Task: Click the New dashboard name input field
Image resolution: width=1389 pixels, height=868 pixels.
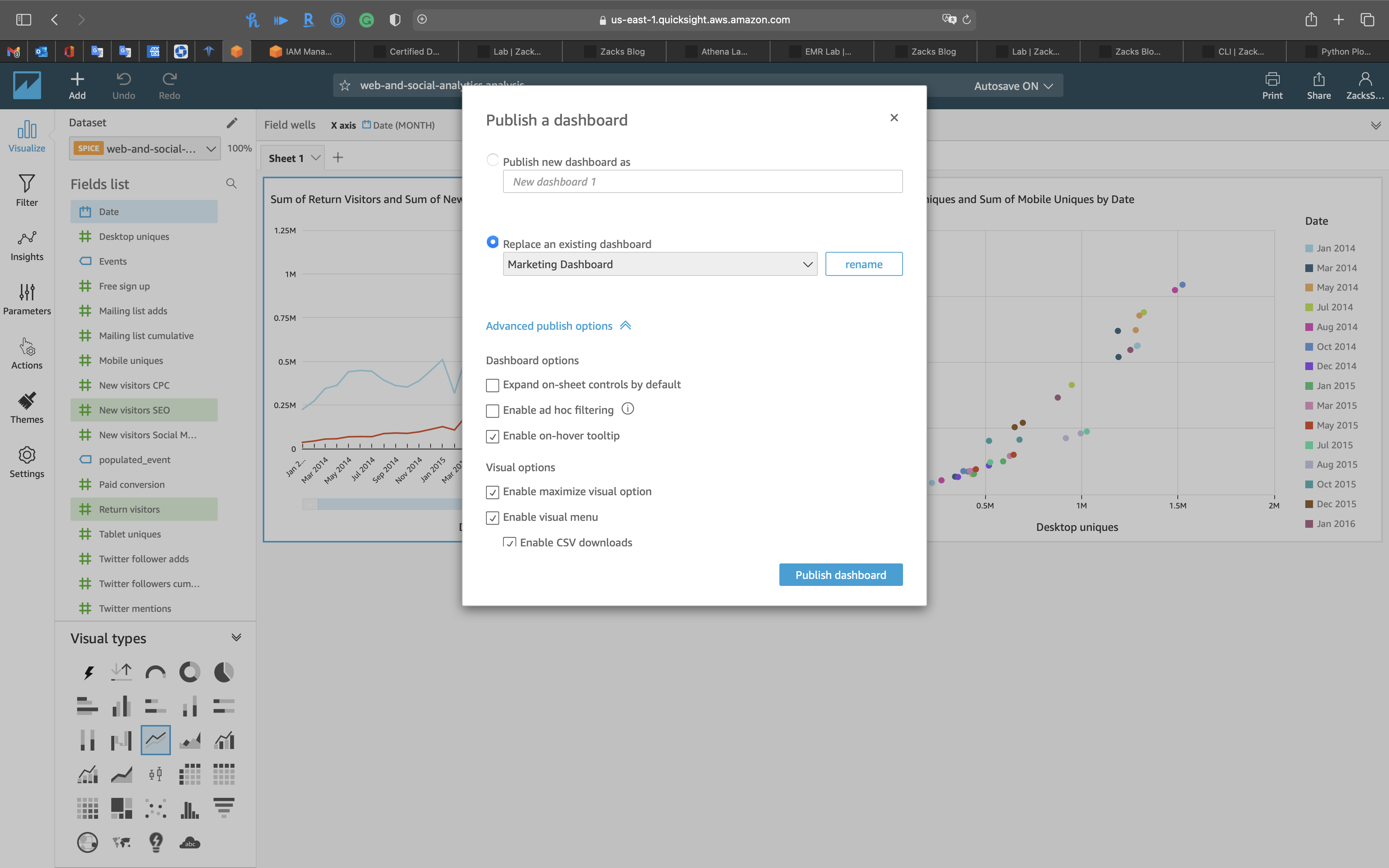Action: pos(702,181)
